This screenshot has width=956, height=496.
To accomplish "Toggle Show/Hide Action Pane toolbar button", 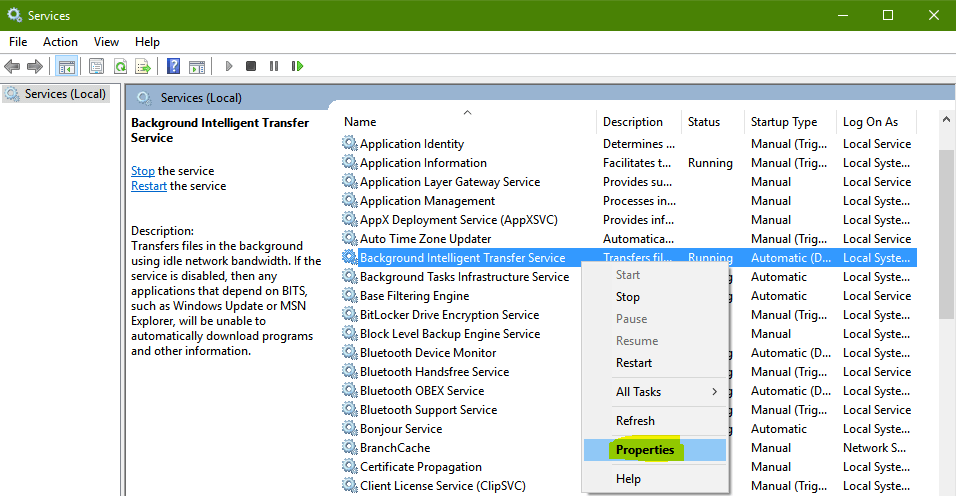I will [x=197, y=66].
